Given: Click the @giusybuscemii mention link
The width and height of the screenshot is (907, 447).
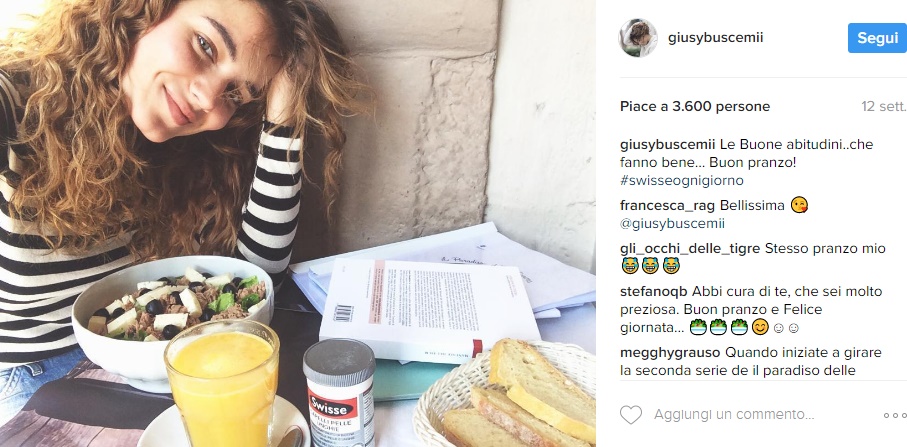Looking at the screenshot, I should tap(672, 224).
